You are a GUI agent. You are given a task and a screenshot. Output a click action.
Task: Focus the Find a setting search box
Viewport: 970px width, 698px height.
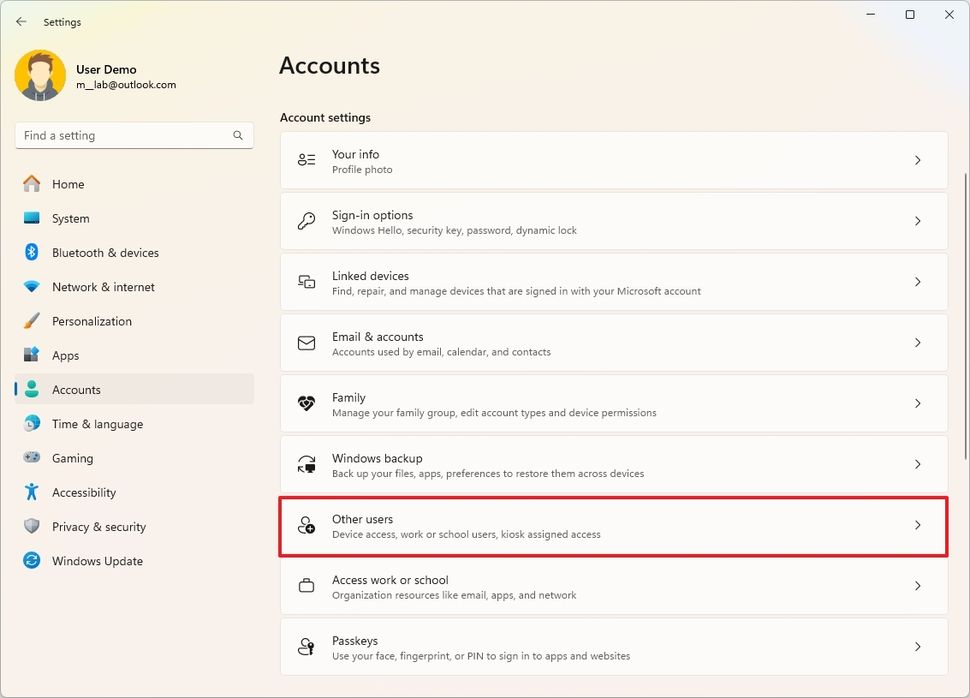pos(134,136)
